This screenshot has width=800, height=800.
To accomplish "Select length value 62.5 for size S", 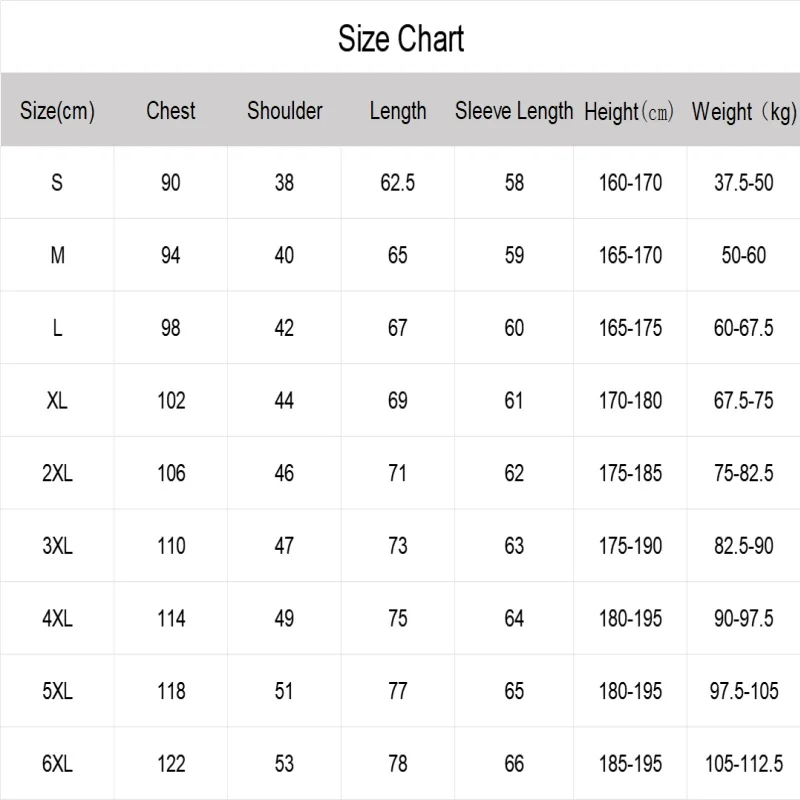I will [x=398, y=183].
